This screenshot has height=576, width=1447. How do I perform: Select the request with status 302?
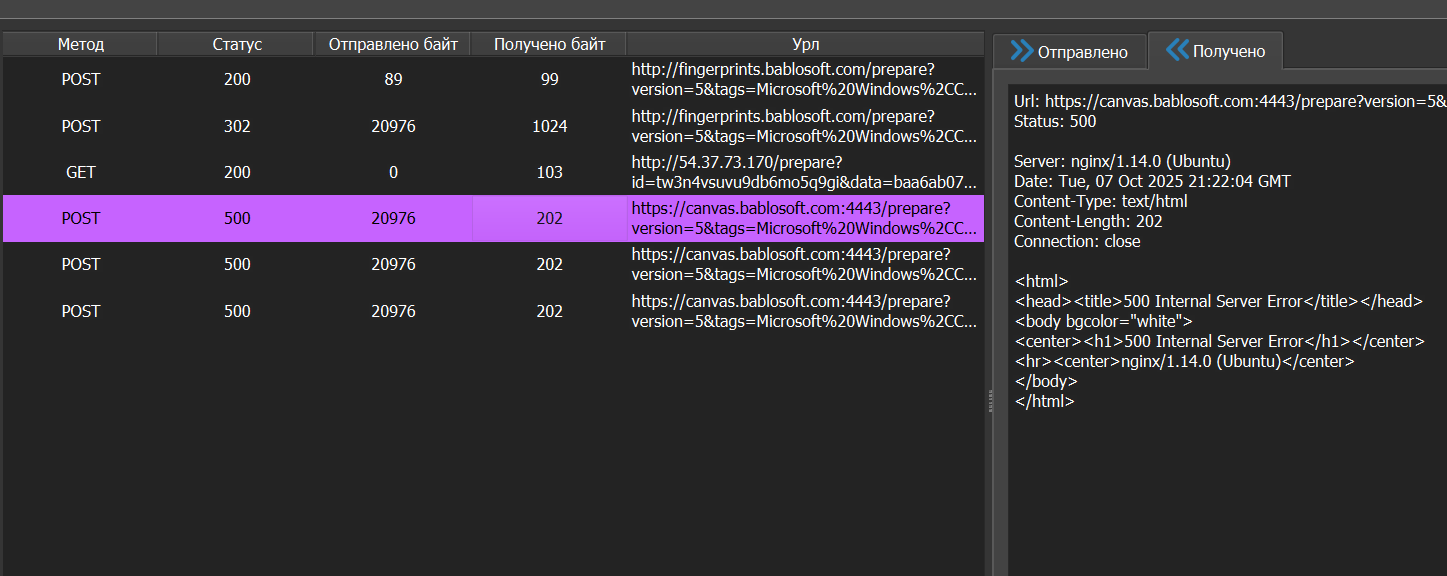(x=237, y=126)
